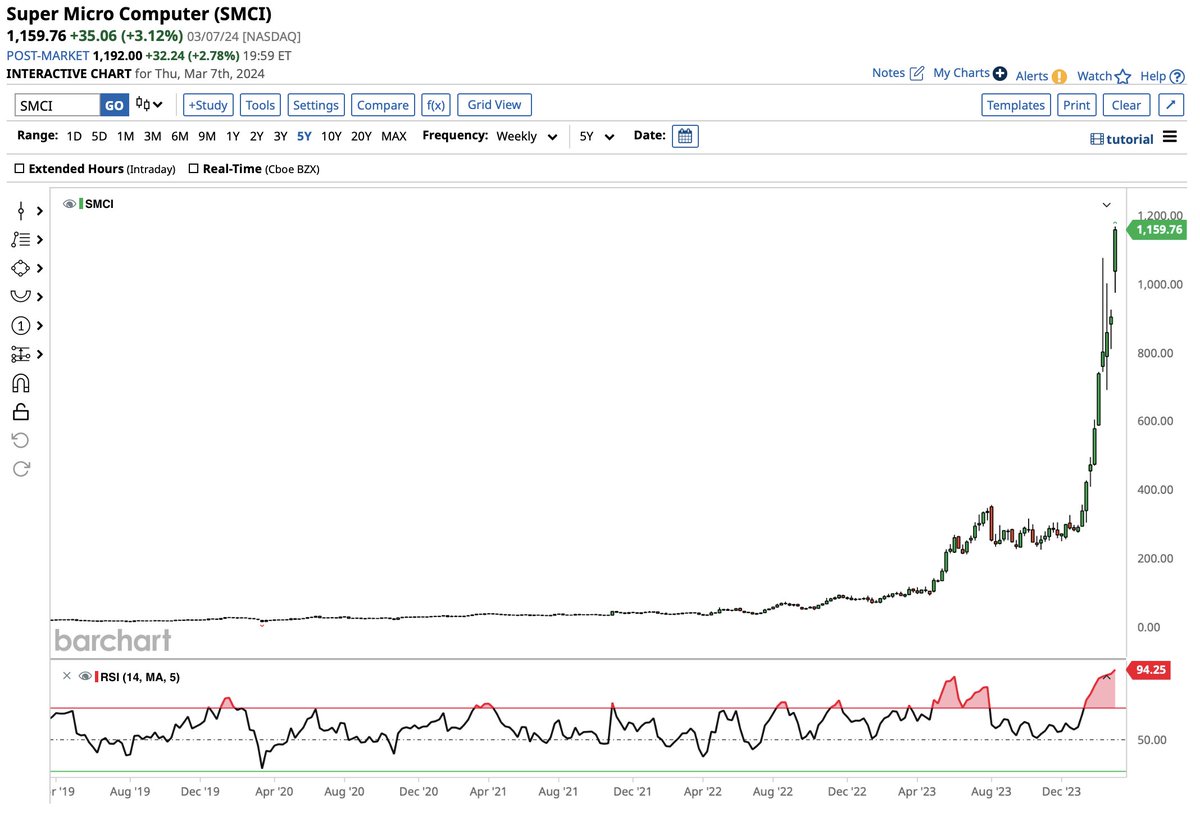
Task: Expand the measurement tool chevron
Action: click(x=39, y=354)
